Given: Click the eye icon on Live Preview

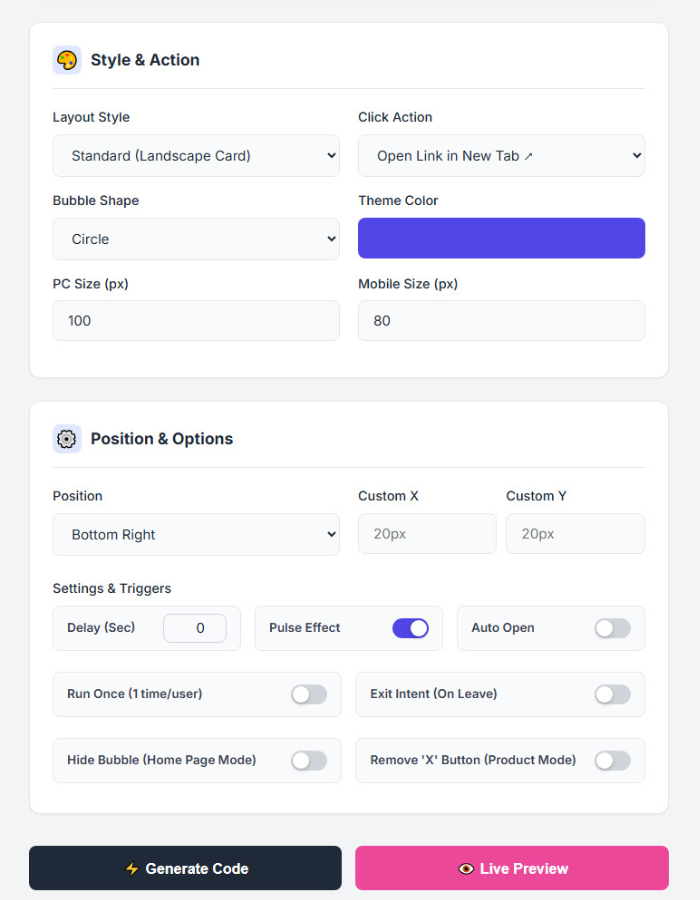Looking at the screenshot, I should [x=466, y=868].
